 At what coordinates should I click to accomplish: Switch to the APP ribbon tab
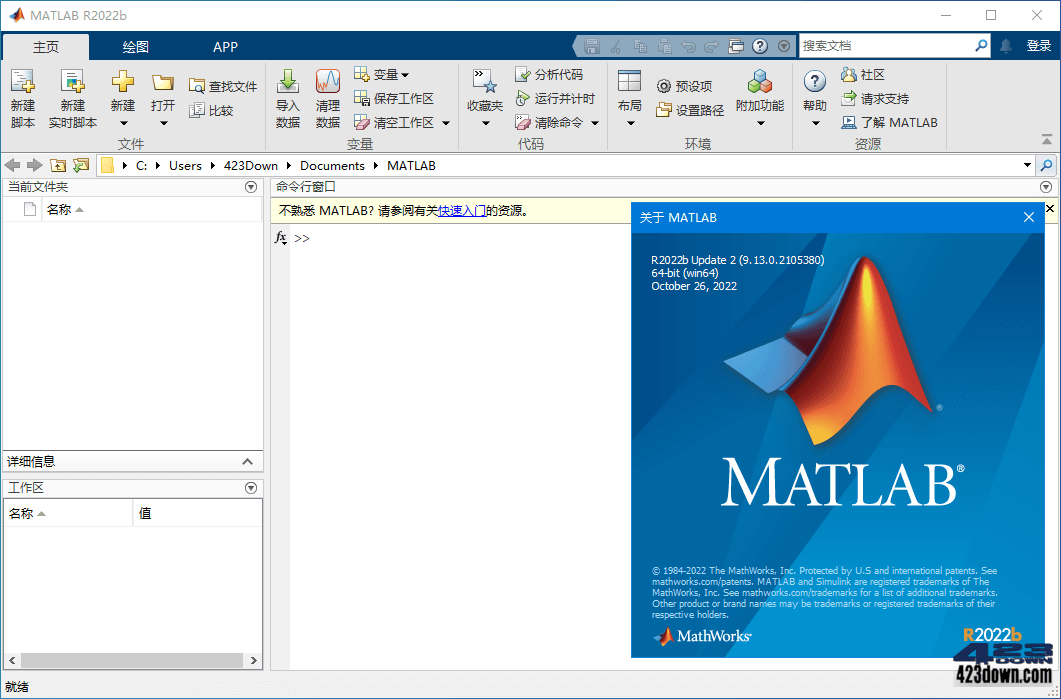pos(225,46)
